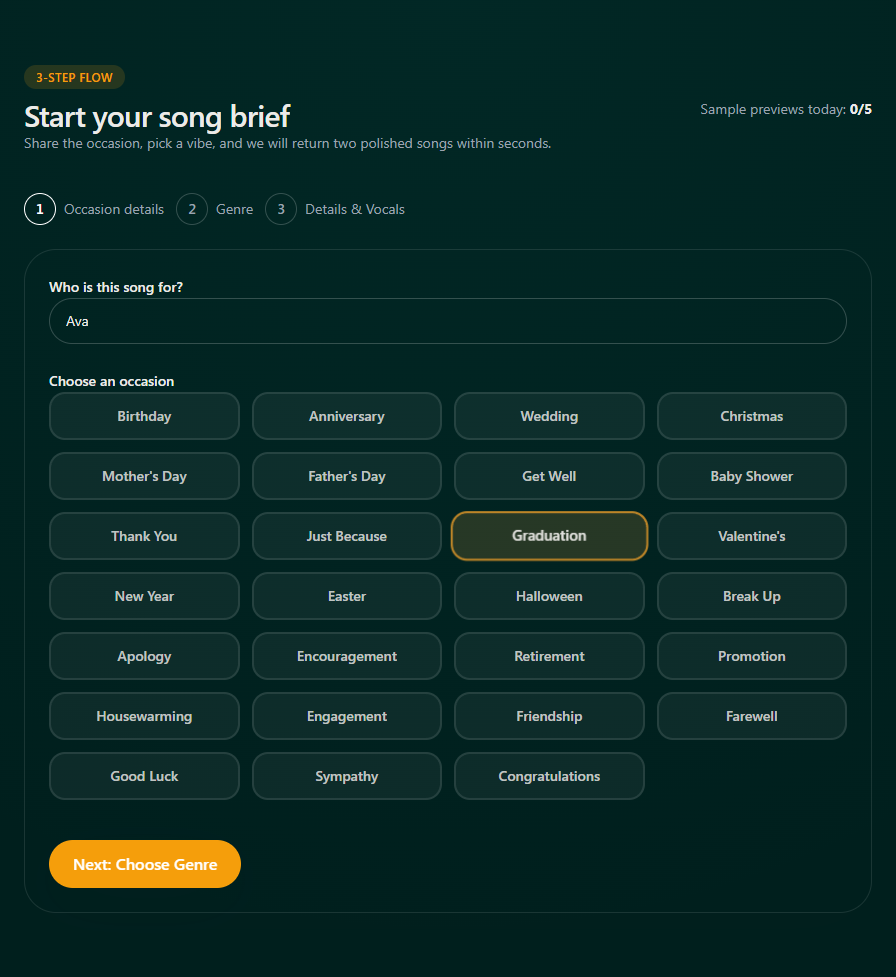This screenshot has height=977, width=896.
Task: Pick the Engagement occasion
Action: (x=346, y=716)
